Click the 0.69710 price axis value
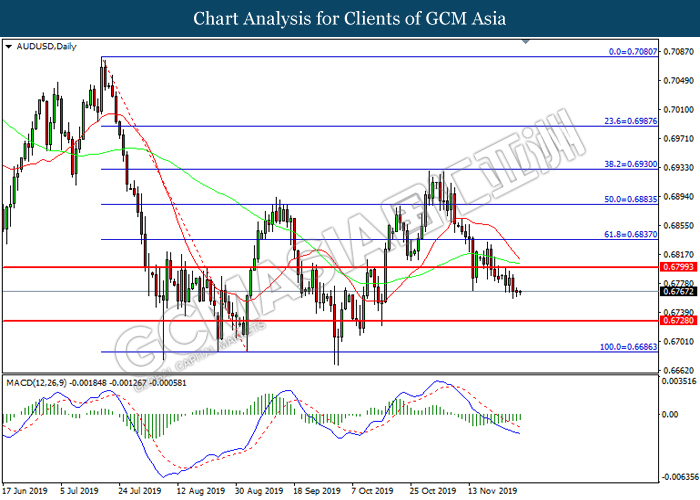 pyautogui.click(x=679, y=139)
